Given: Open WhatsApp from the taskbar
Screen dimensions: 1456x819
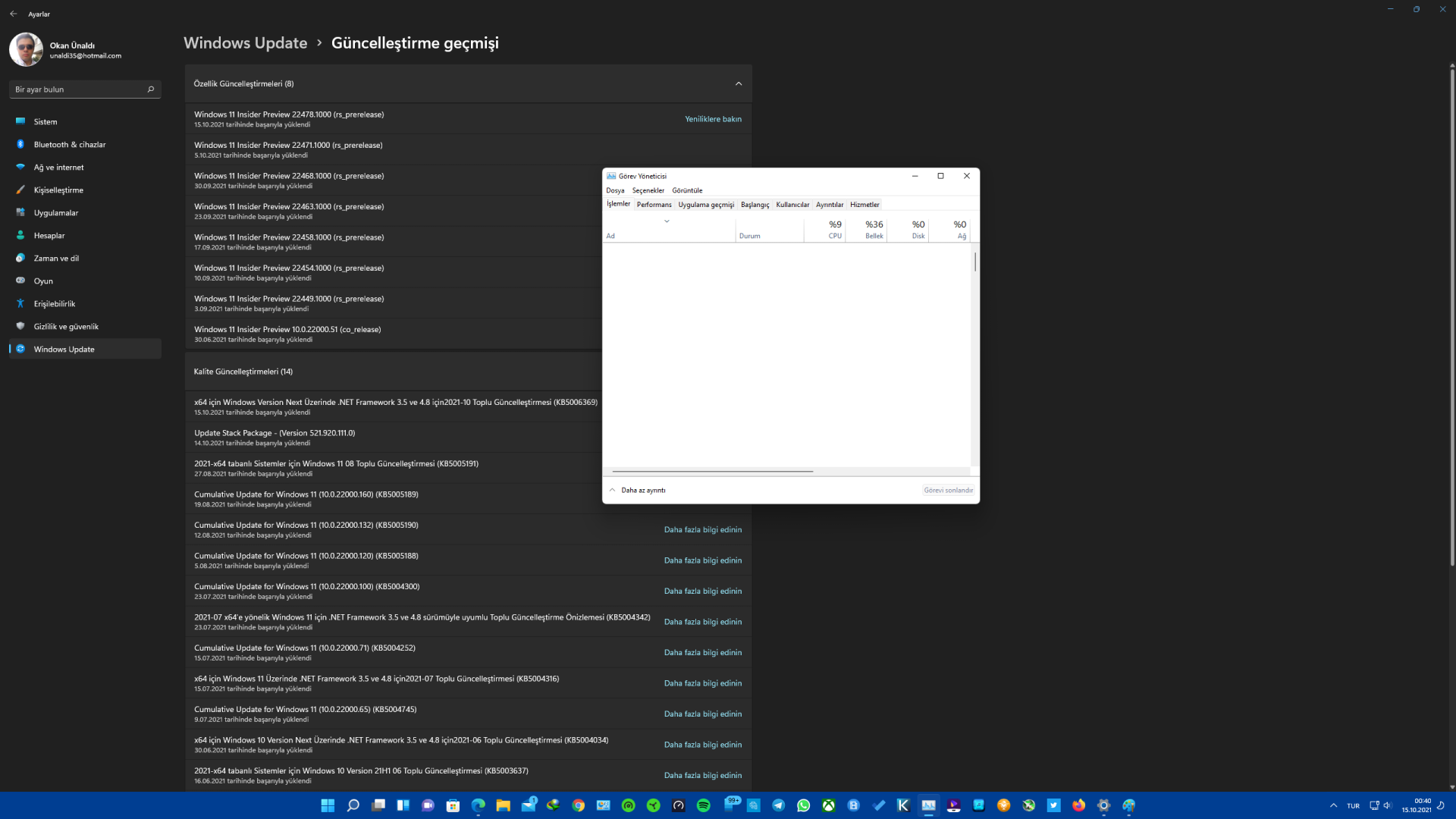Looking at the screenshot, I should pos(803,805).
